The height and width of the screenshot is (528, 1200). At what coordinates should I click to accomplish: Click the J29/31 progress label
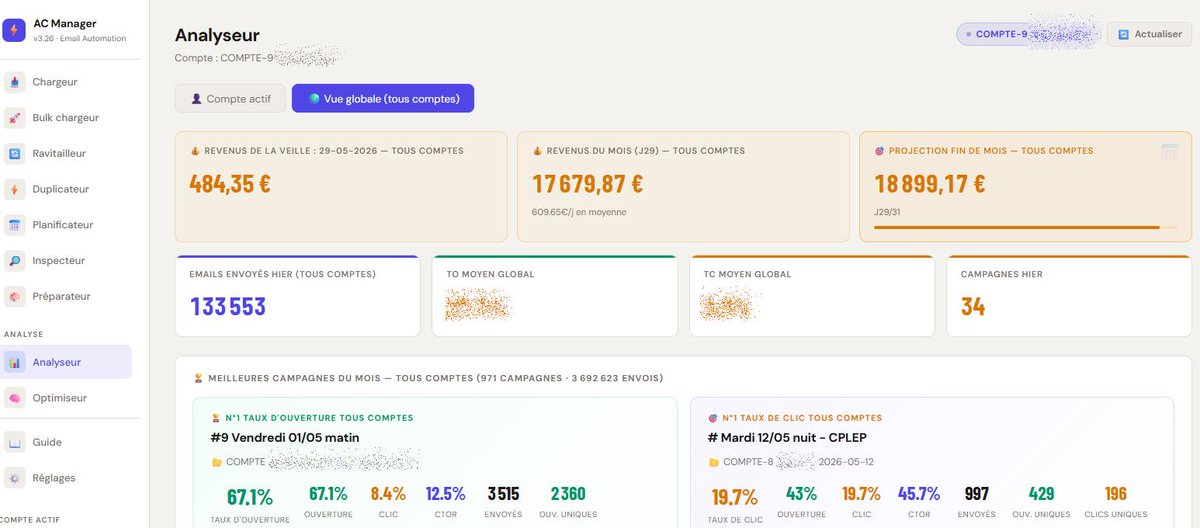coord(890,212)
